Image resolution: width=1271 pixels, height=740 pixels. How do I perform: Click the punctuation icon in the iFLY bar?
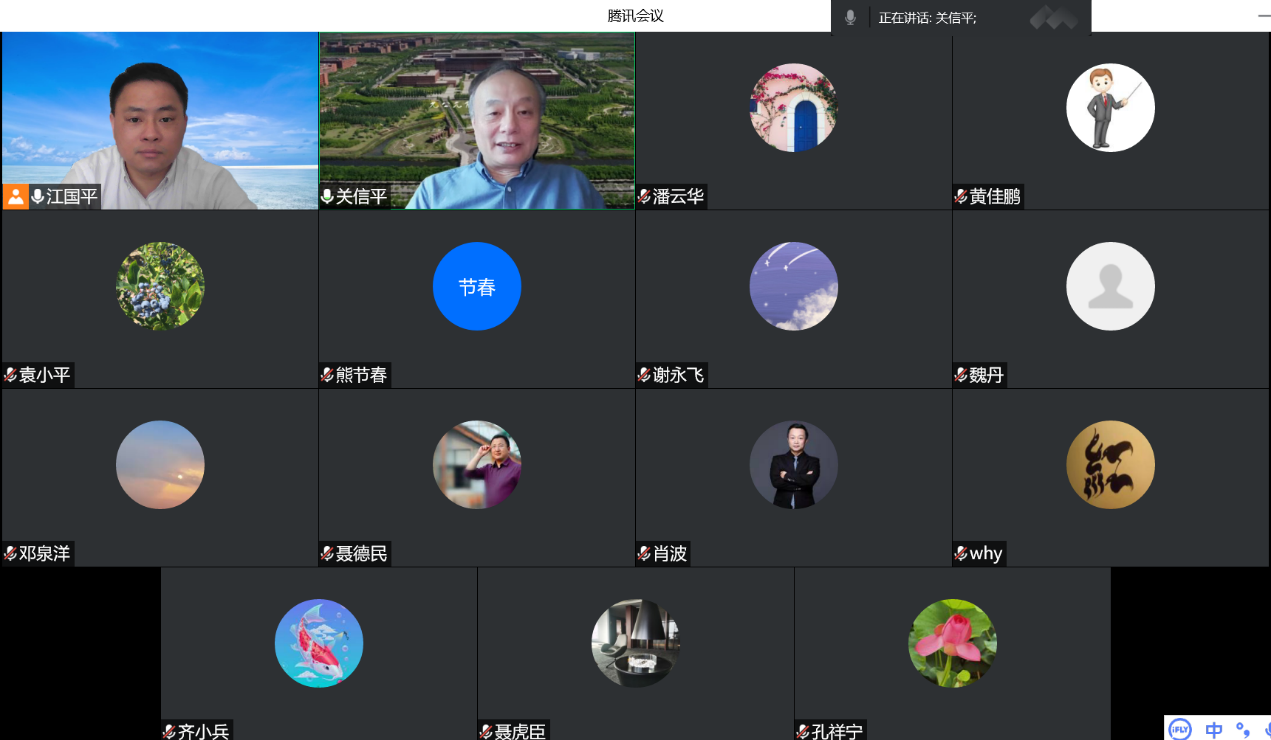pos(1243,730)
